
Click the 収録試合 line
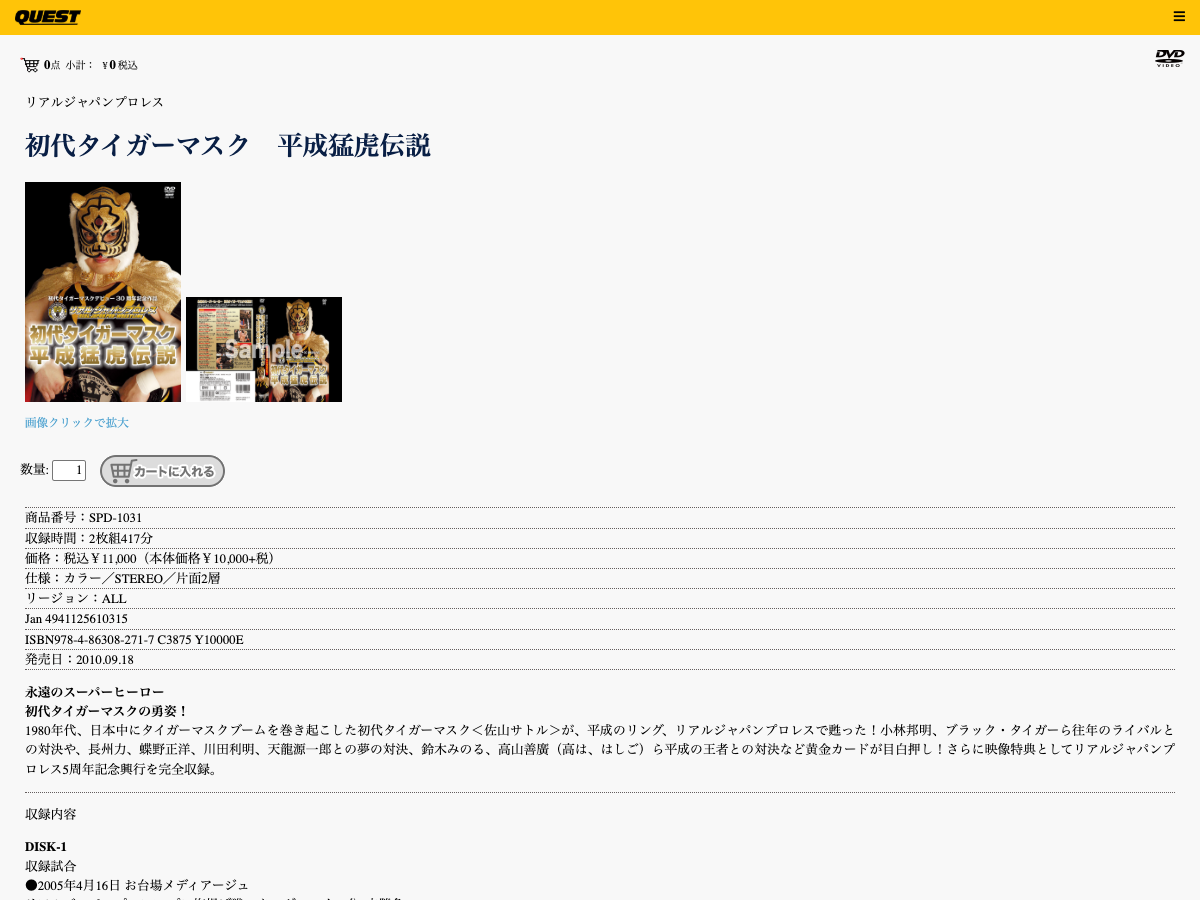(x=51, y=866)
